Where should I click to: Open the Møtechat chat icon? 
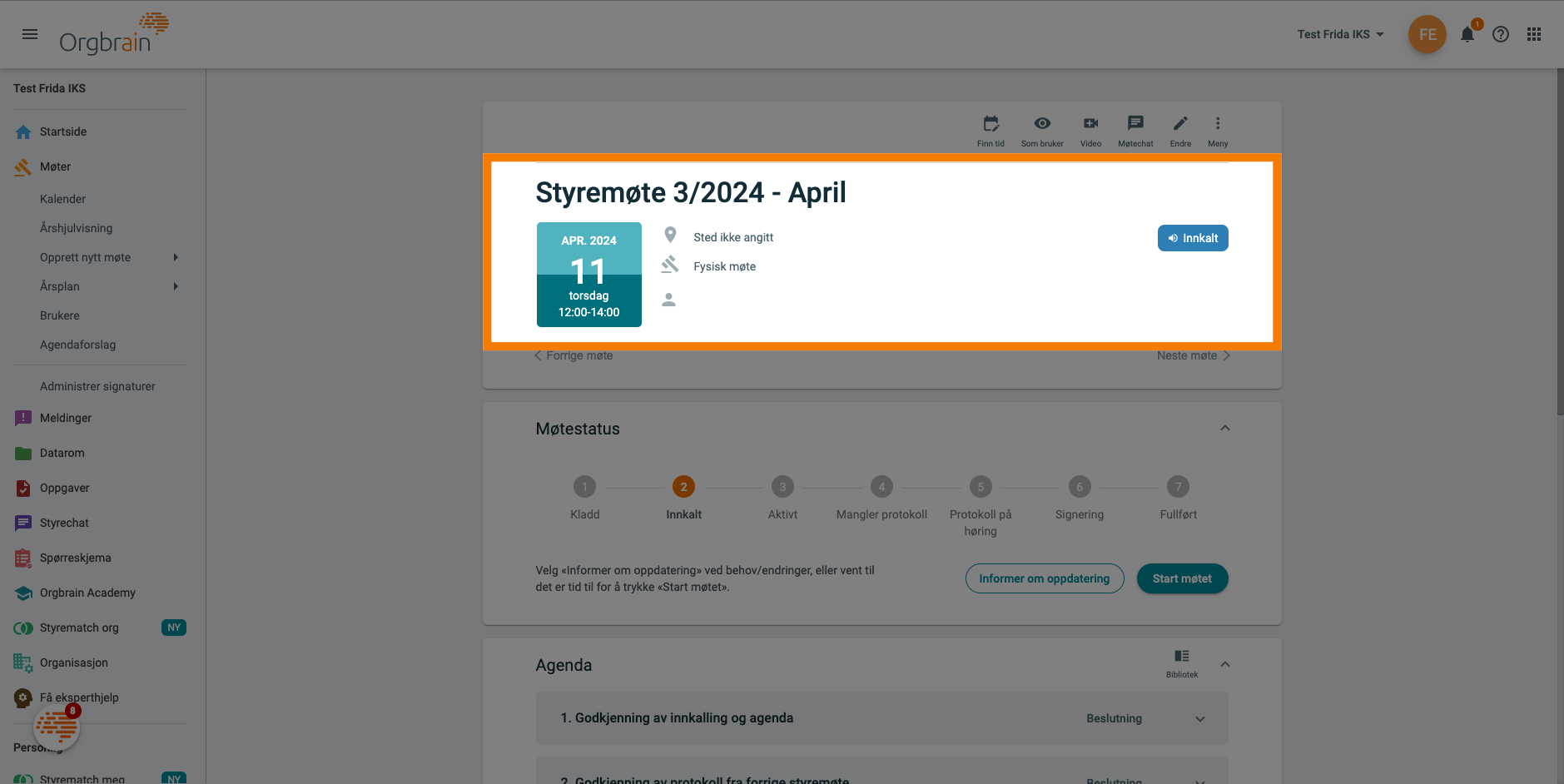[x=1135, y=124]
